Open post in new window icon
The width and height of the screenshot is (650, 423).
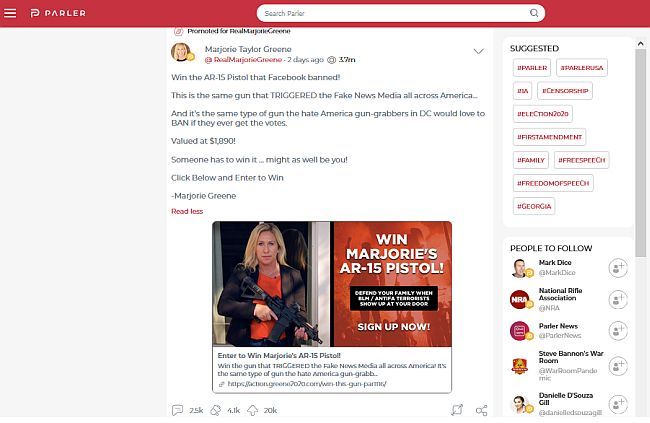[x=457, y=410]
